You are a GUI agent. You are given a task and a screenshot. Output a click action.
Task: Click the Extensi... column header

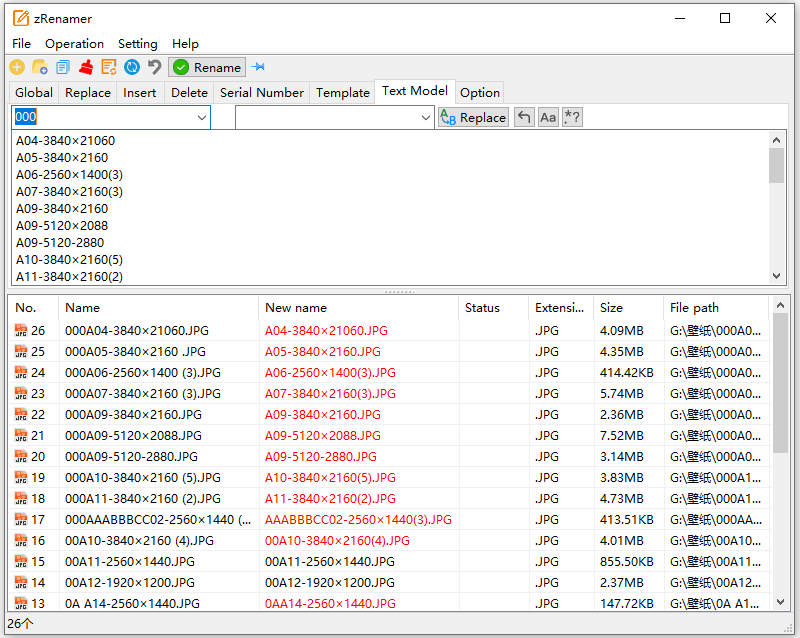(x=561, y=308)
